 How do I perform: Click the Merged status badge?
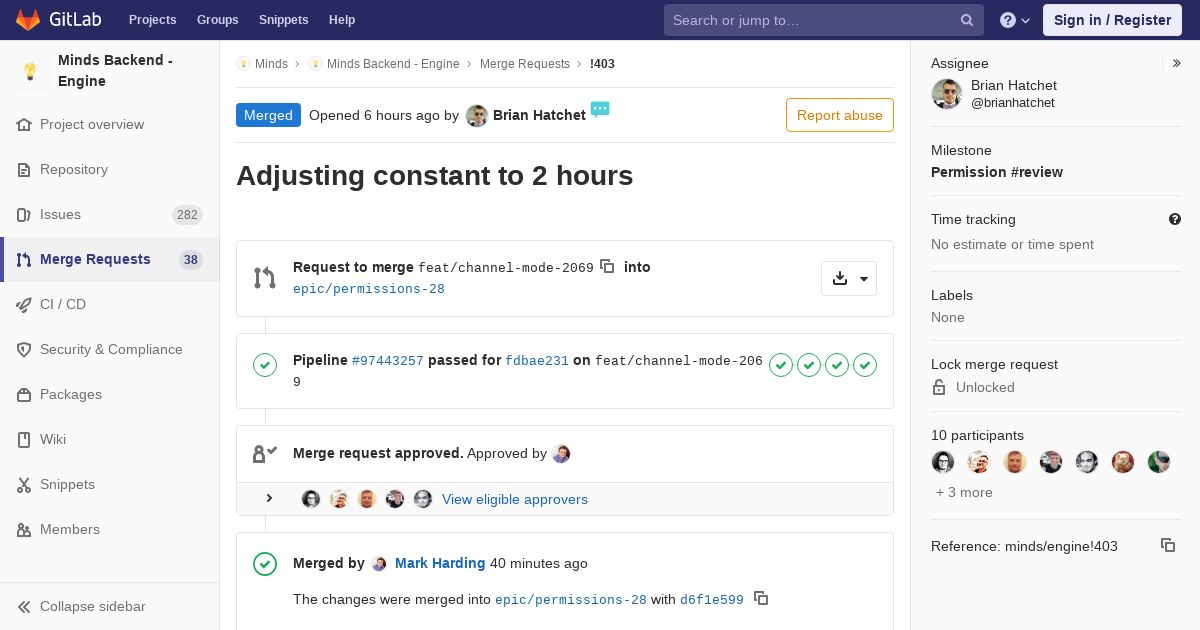[268, 115]
